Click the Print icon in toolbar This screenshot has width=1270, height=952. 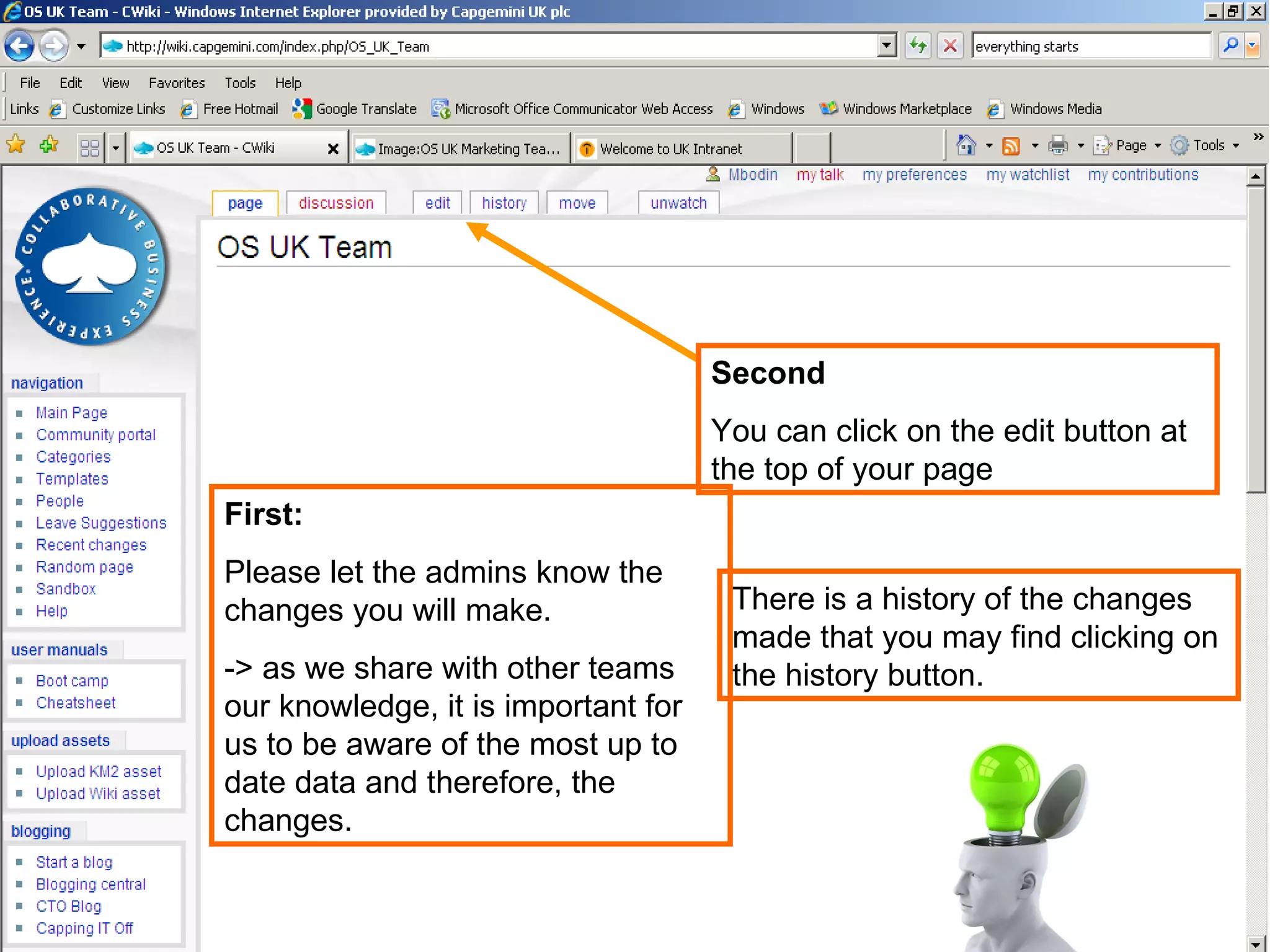point(1057,146)
